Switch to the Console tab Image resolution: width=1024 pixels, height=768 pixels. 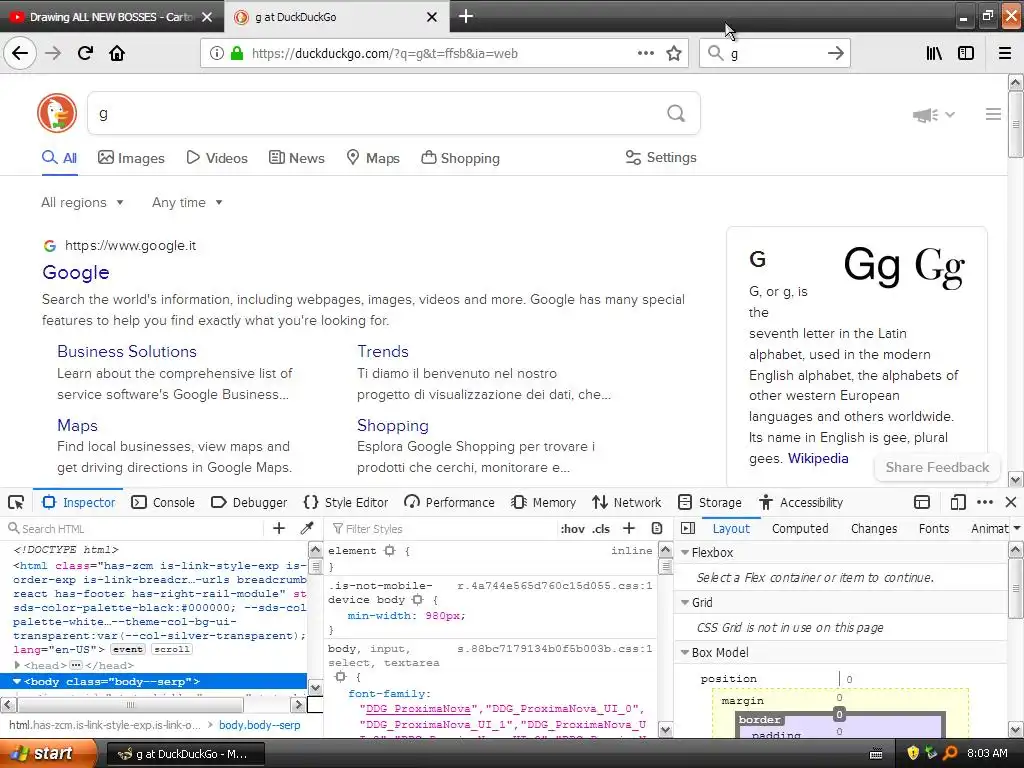point(163,502)
